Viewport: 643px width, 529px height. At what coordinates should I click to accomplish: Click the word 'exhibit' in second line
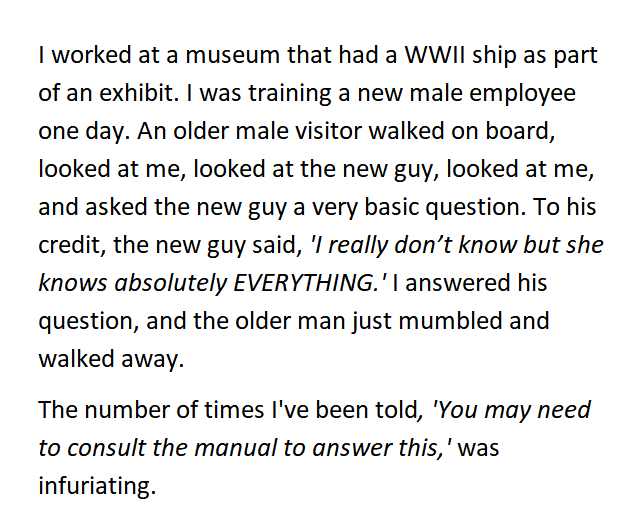(139, 92)
